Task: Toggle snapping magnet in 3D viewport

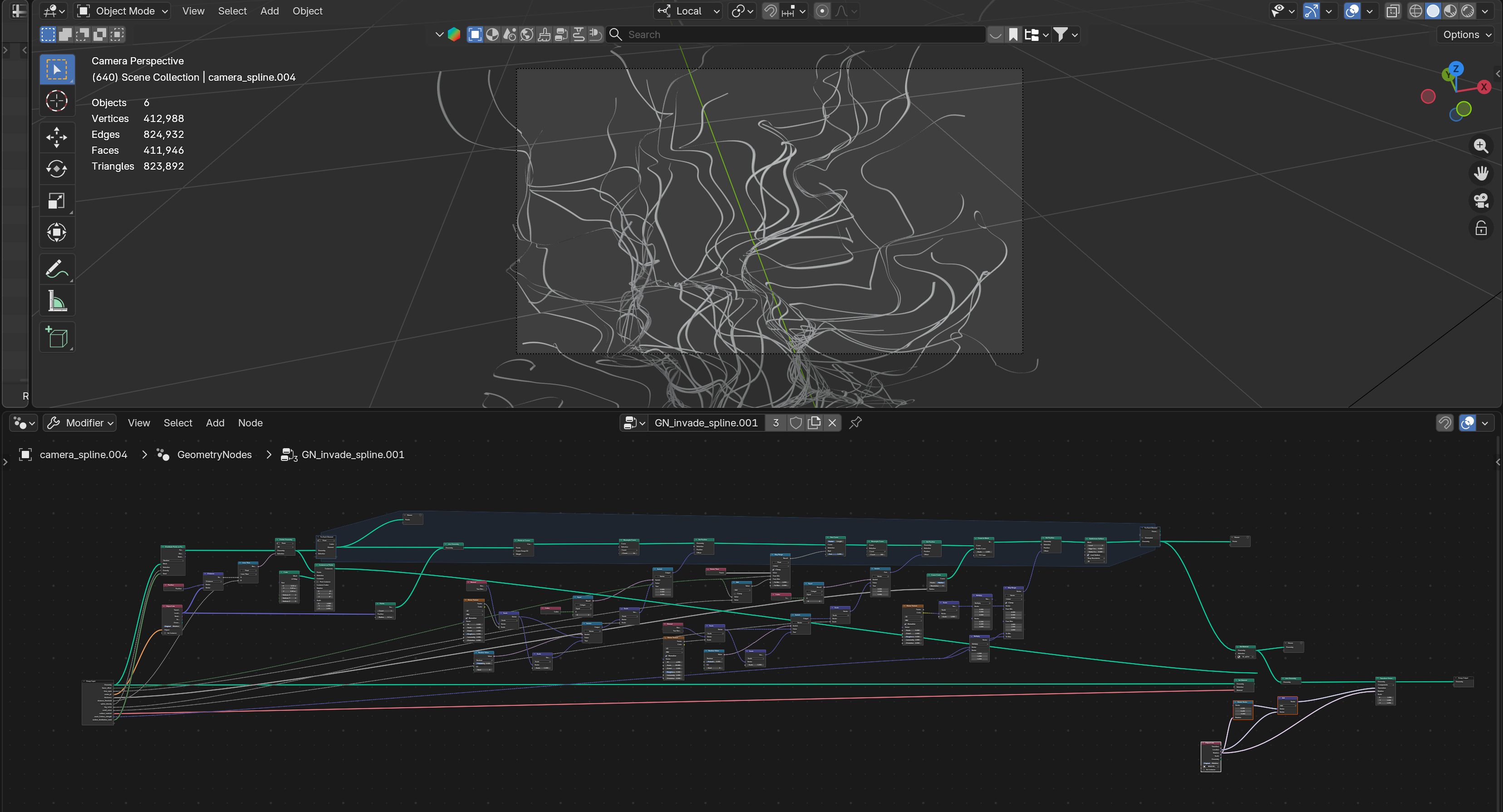Action: (x=770, y=10)
